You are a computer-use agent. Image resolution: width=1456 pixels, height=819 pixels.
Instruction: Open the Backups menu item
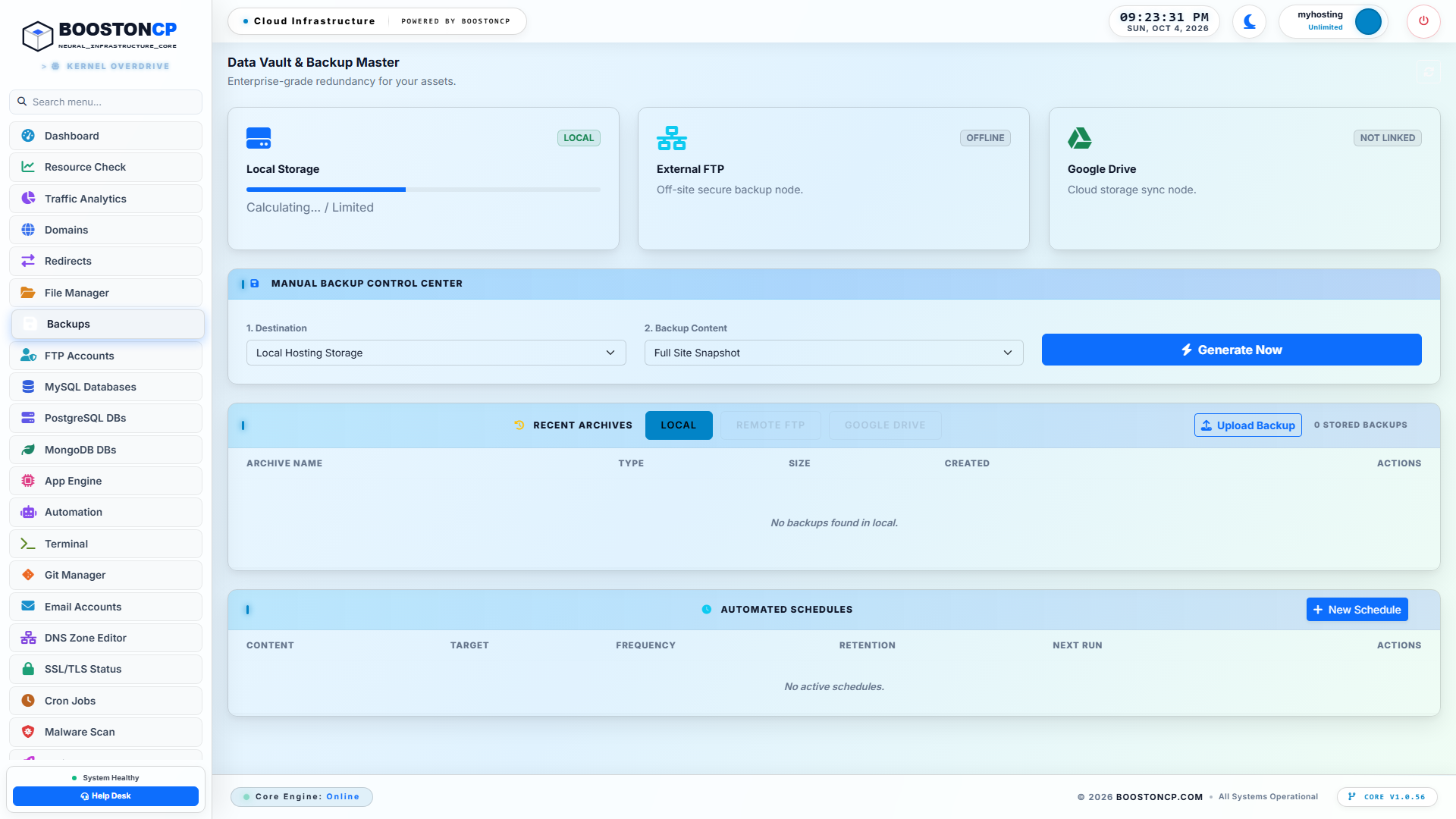tap(108, 324)
